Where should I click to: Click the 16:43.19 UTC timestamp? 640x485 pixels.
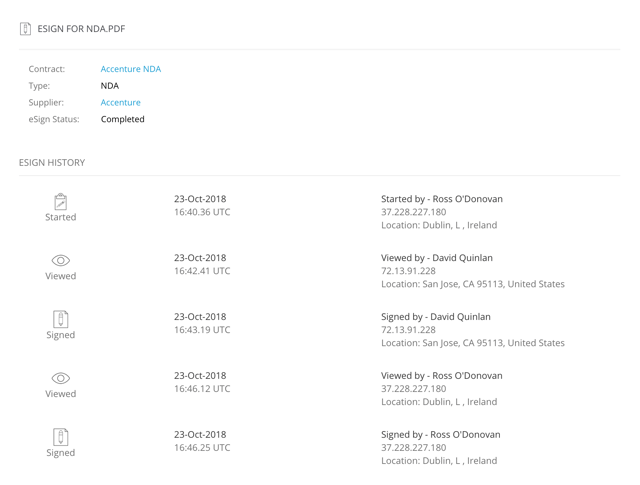click(201, 330)
